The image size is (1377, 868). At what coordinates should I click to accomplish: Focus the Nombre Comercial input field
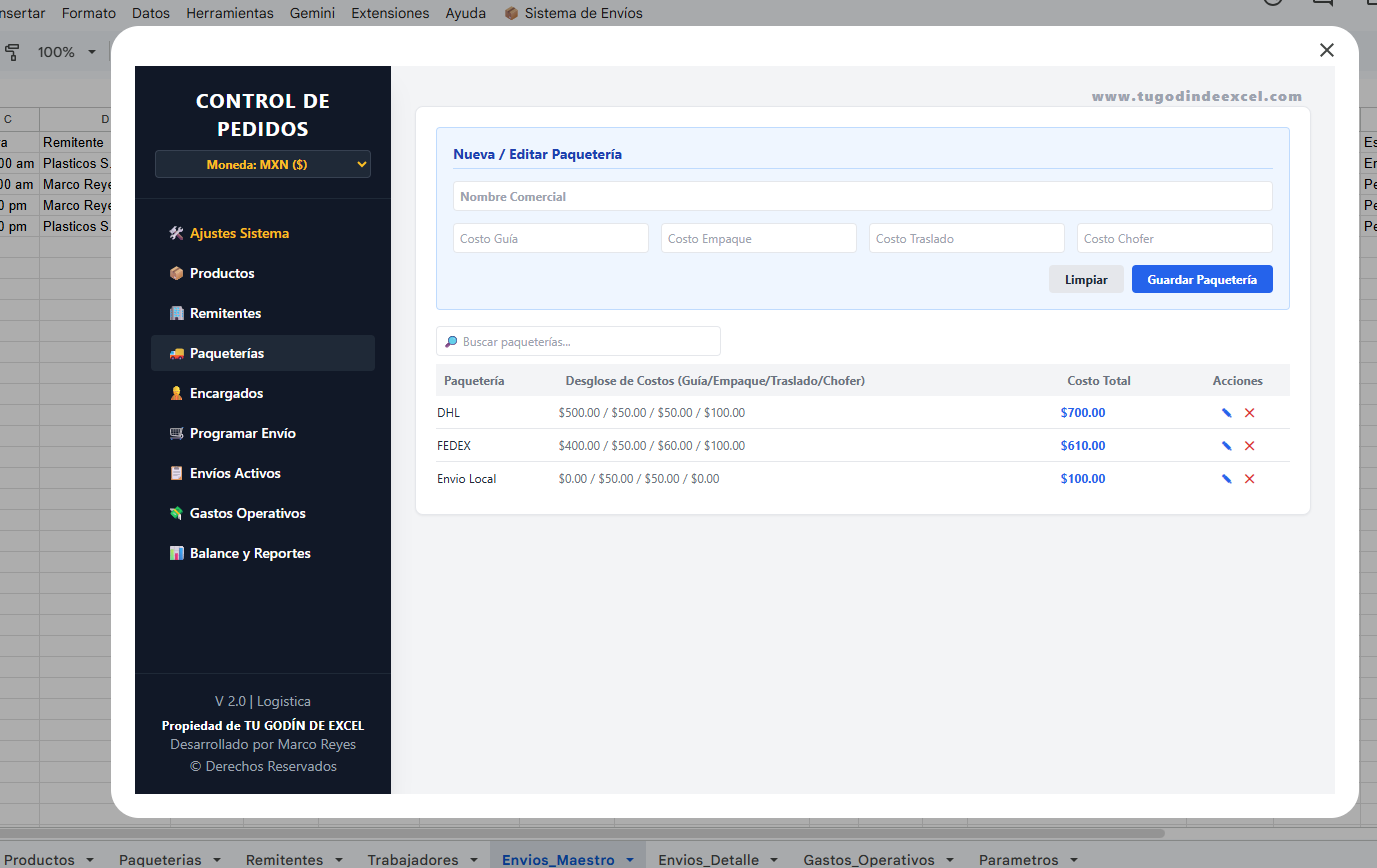tap(863, 196)
